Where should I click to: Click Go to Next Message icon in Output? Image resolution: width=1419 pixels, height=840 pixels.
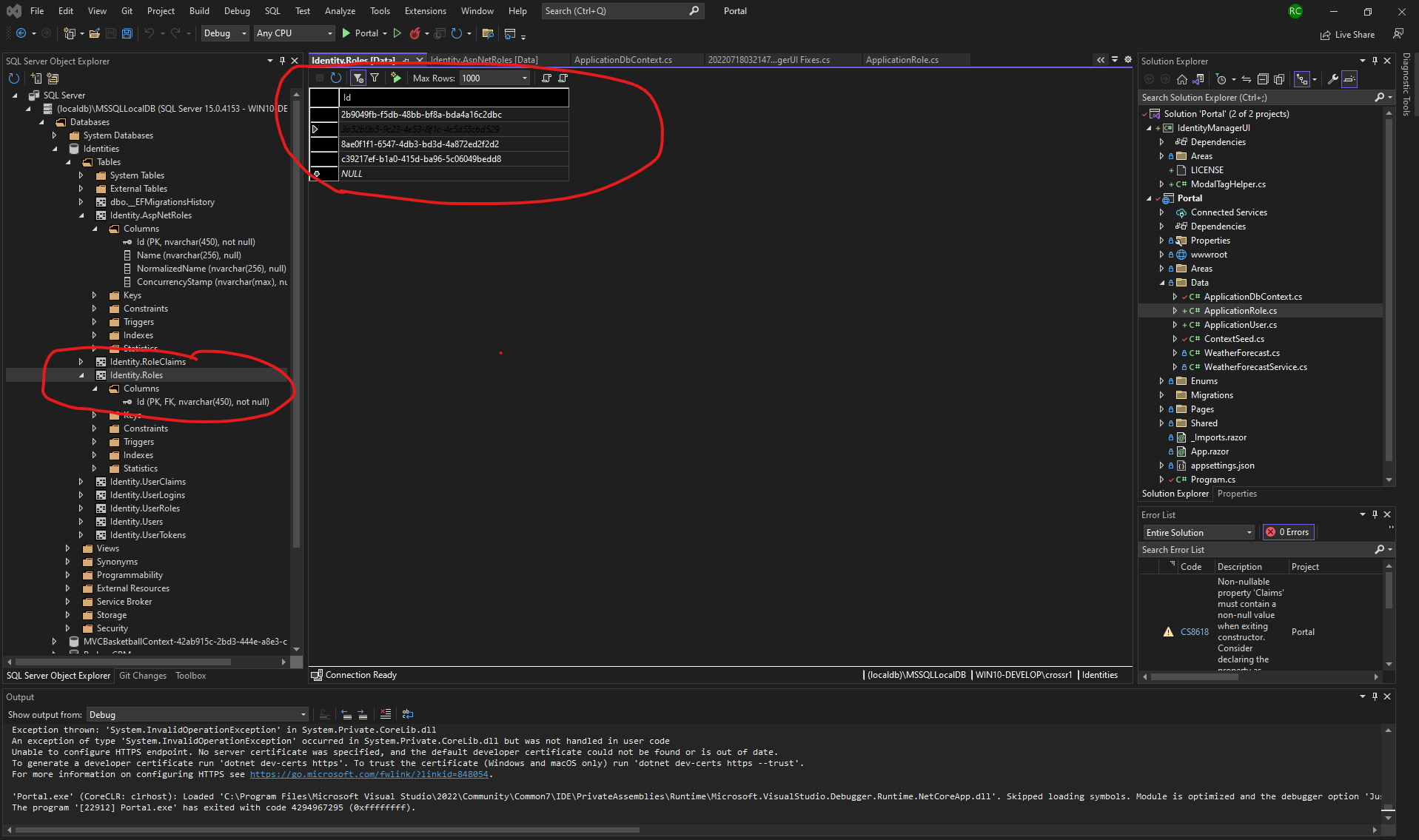[363, 714]
